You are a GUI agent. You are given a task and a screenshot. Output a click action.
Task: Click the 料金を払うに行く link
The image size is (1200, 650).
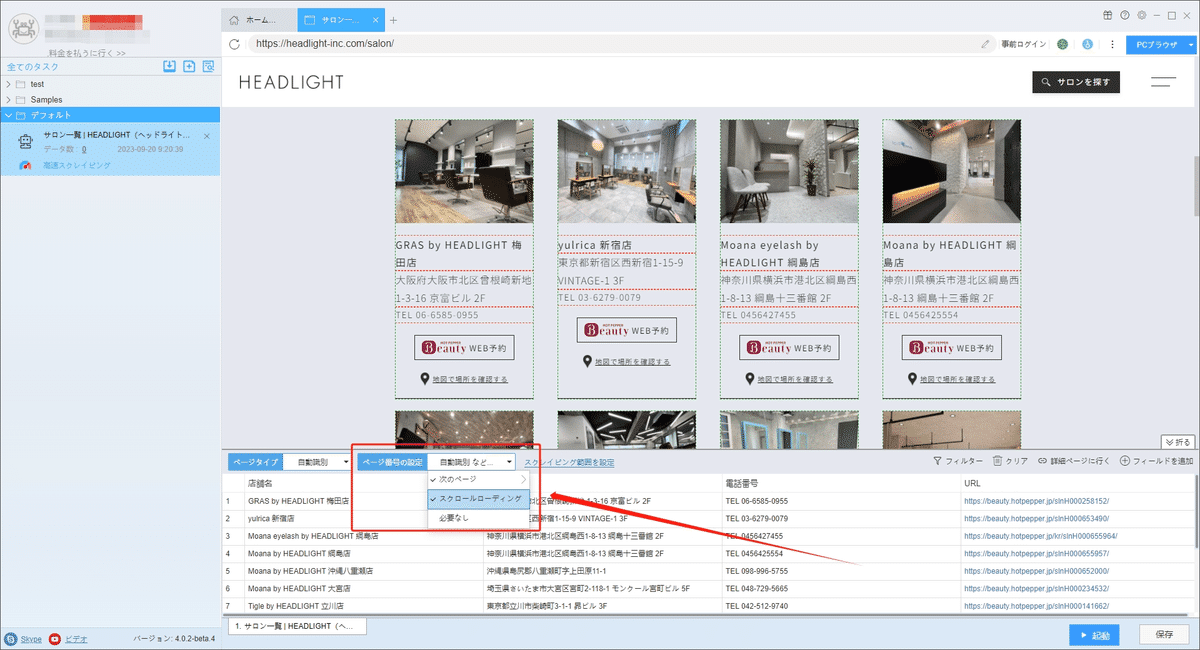click(x=87, y=52)
